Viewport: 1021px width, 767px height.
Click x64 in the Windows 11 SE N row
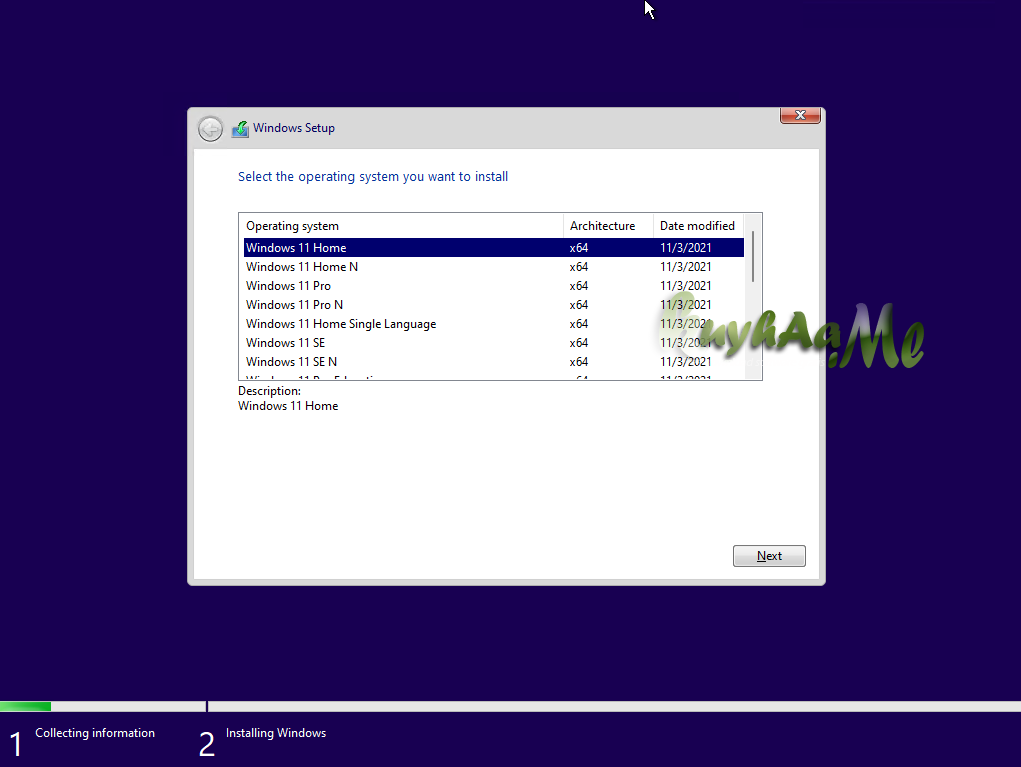(x=578, y=361)
